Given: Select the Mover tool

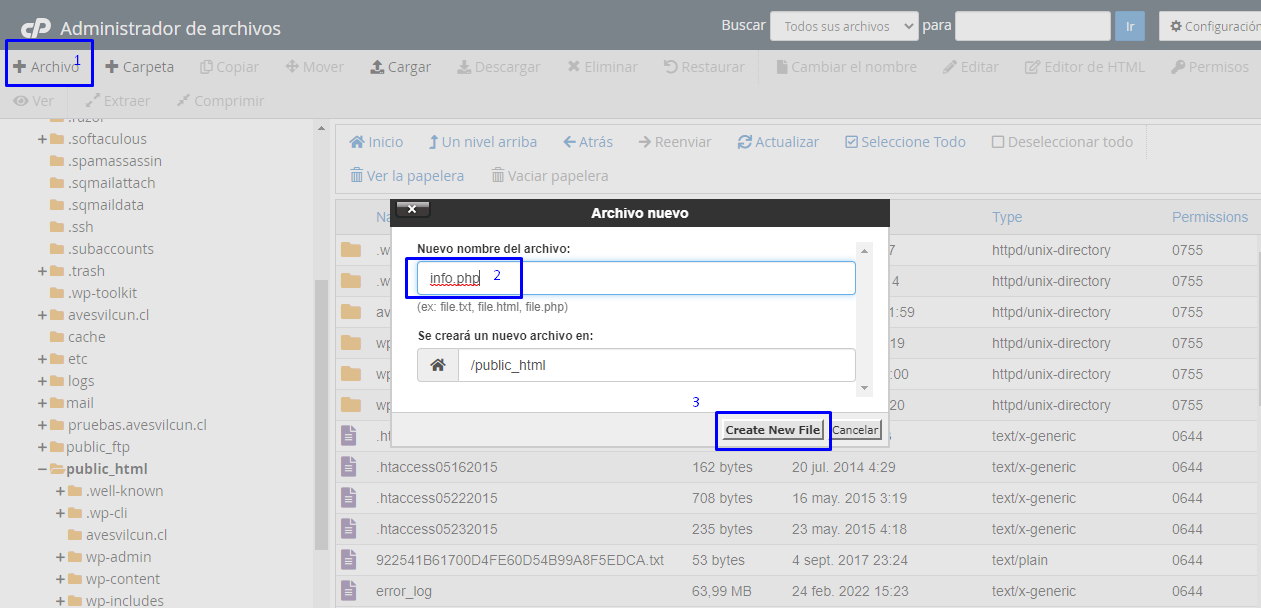Looking at the screenshot, I should pyautogui.click(x=314, y=68).
